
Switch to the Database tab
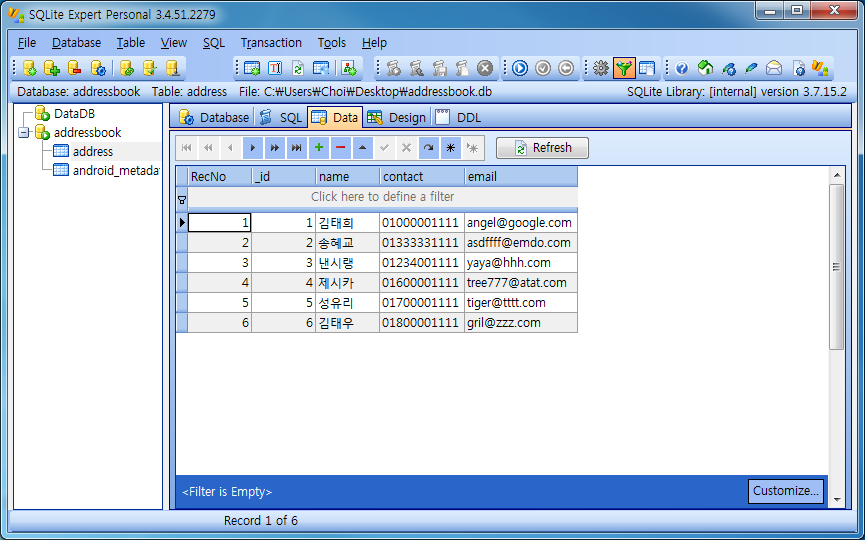click(214, 117)
